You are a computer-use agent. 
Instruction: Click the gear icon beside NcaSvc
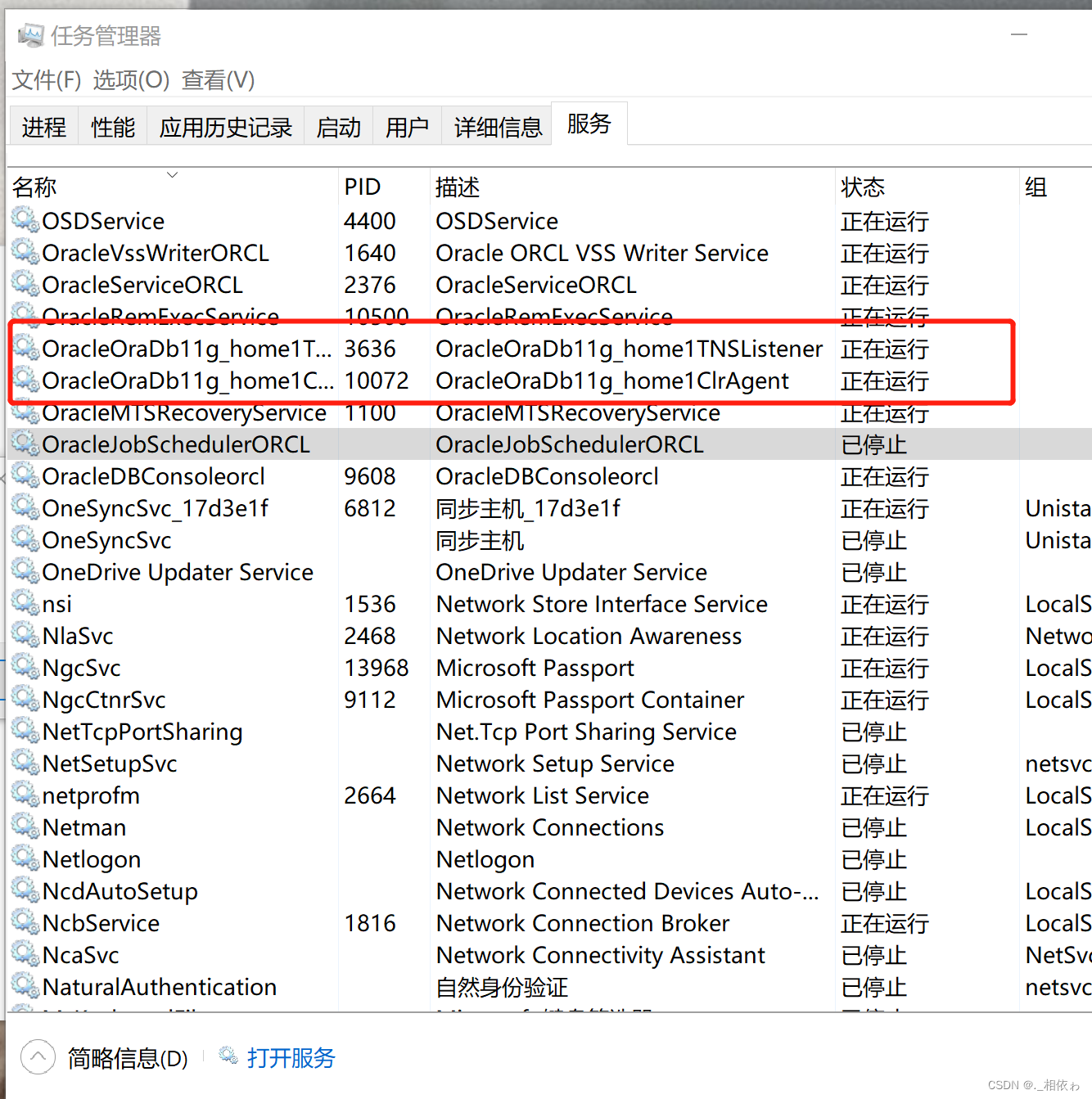[x=25, y=953]
